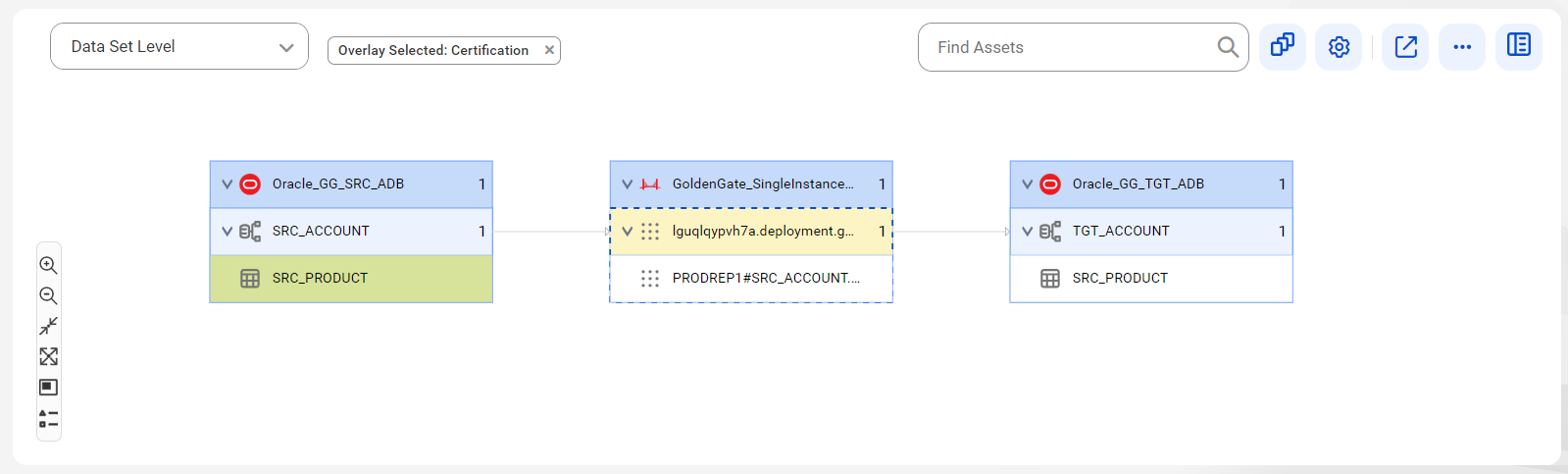The height and width of the screenshot is (474, 1568).
Task: Open the Data Set Level dropdown
Action: pos(179,46)
